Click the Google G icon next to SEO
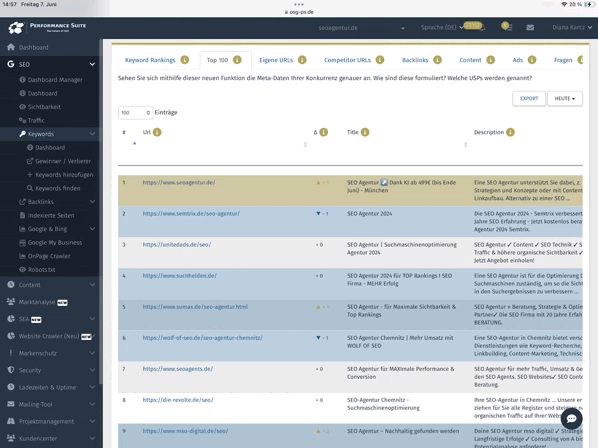The image size is (598, 448). (x=11, y=64)
